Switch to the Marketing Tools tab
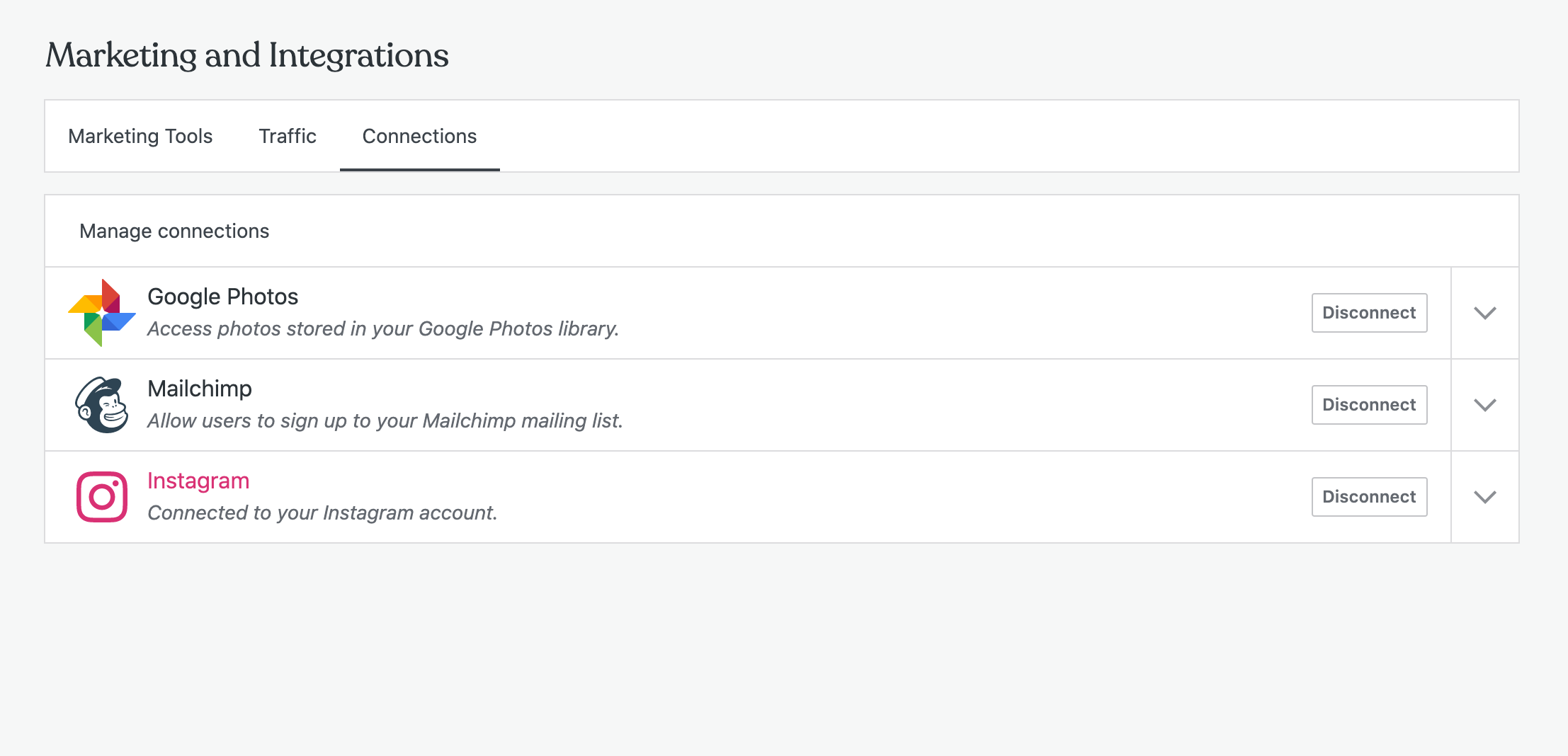1568x756 pixels. click(140, 136)
